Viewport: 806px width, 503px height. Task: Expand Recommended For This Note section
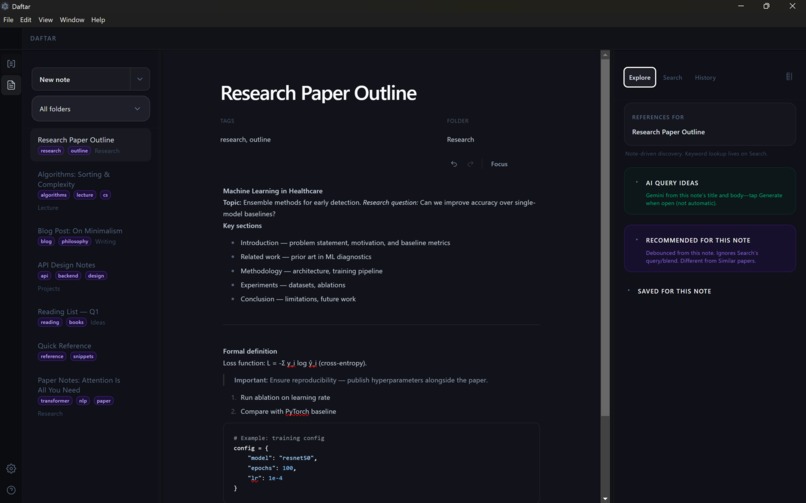click(x=710, y=249)
